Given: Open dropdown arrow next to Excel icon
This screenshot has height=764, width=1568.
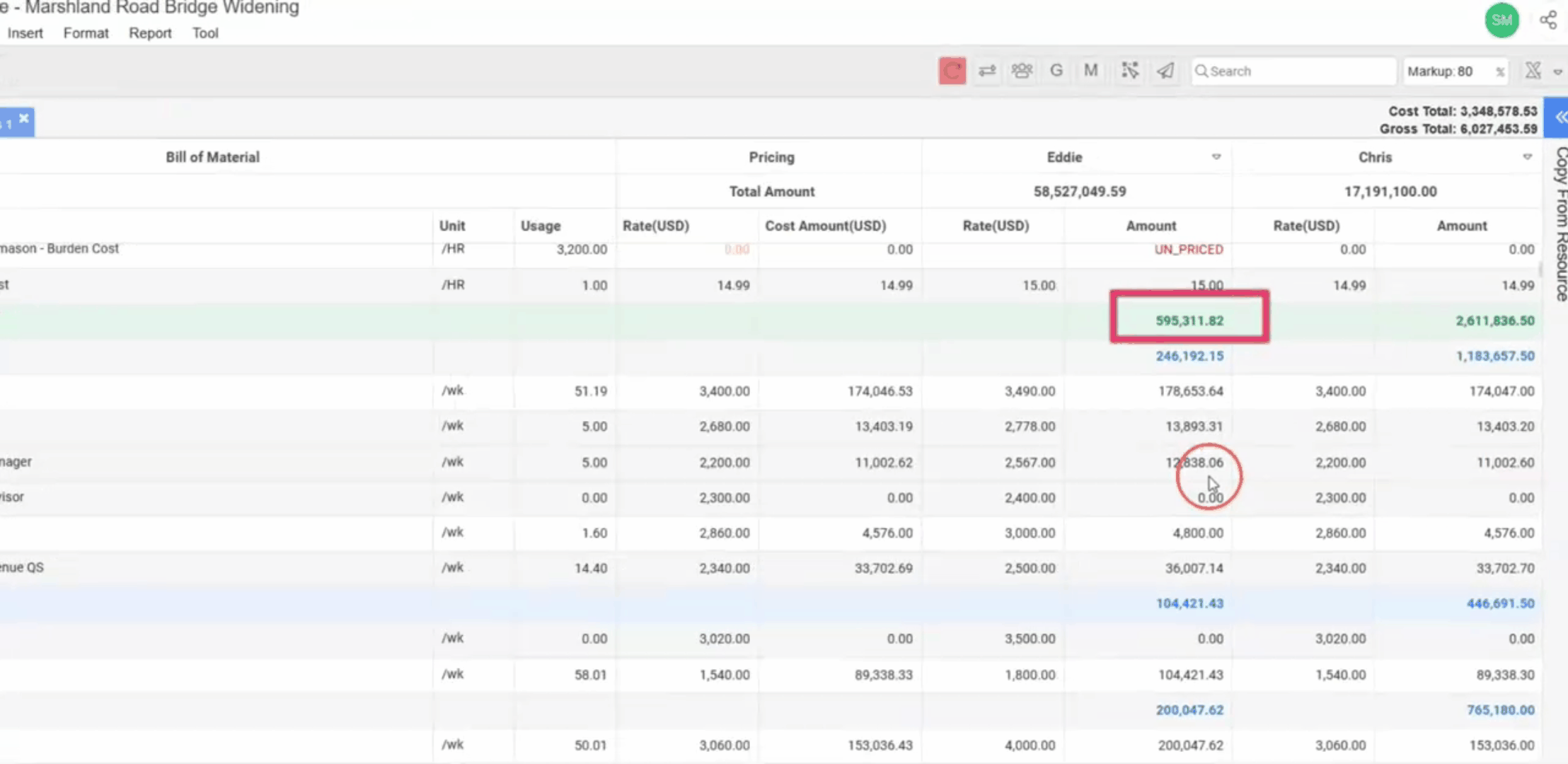Looking at the screenshot, I should point(1557,71).
